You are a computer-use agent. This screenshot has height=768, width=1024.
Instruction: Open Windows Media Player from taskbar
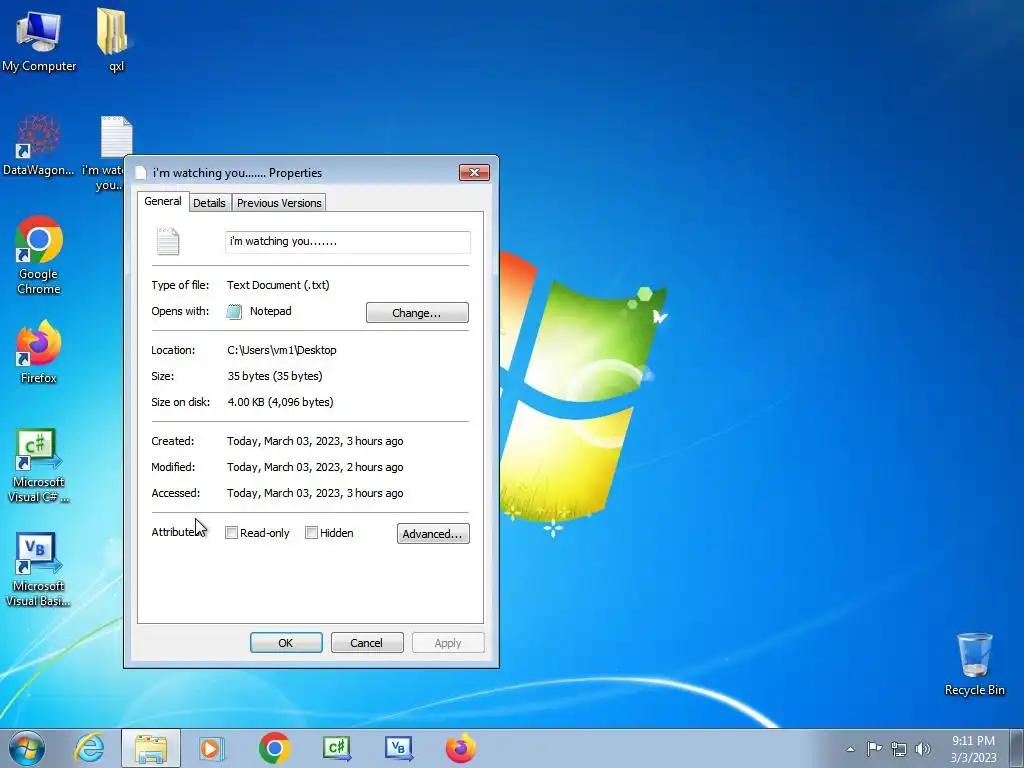(212, 748)
